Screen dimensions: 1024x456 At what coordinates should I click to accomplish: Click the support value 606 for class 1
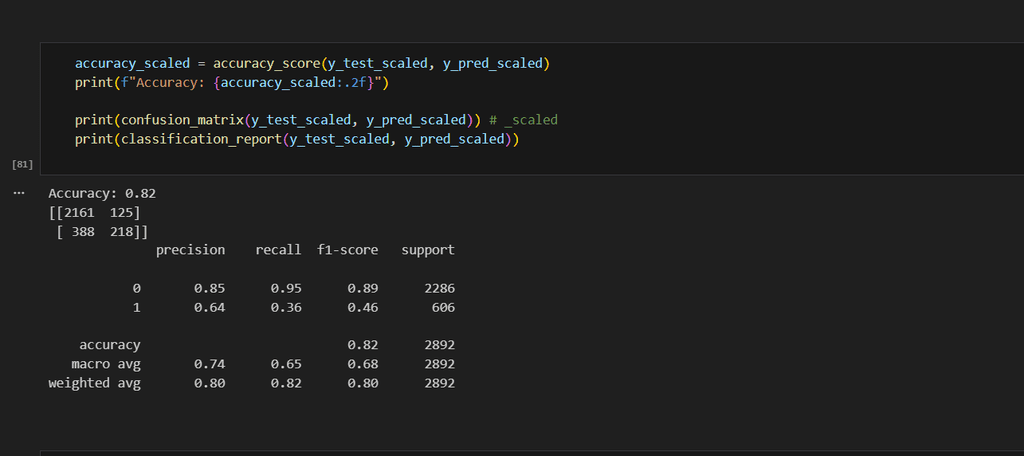[439, 307]
